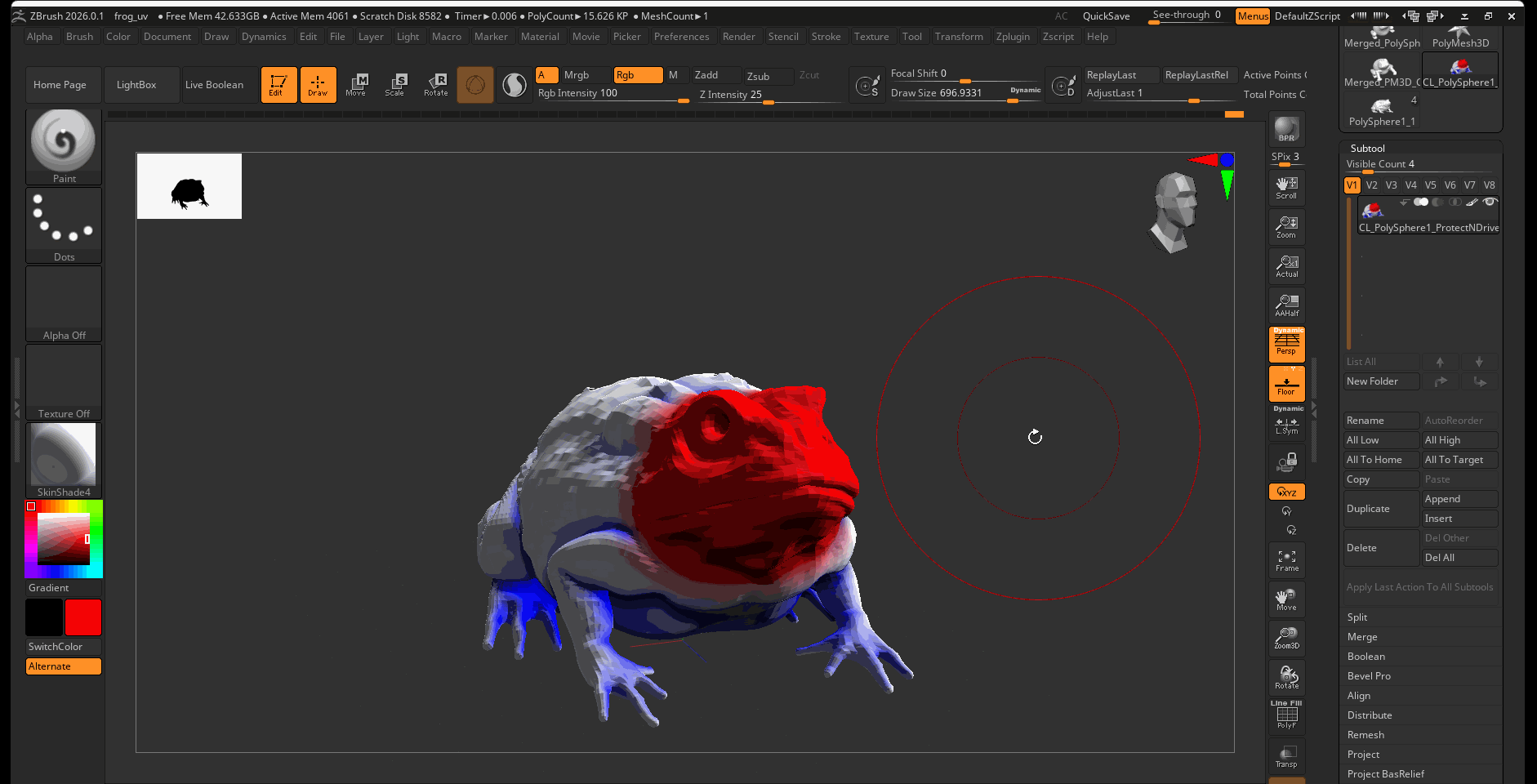Screen dimensions: 1537x784
Task: Click the Rotate transform icon in toolbar
Action: coord(435,84)
